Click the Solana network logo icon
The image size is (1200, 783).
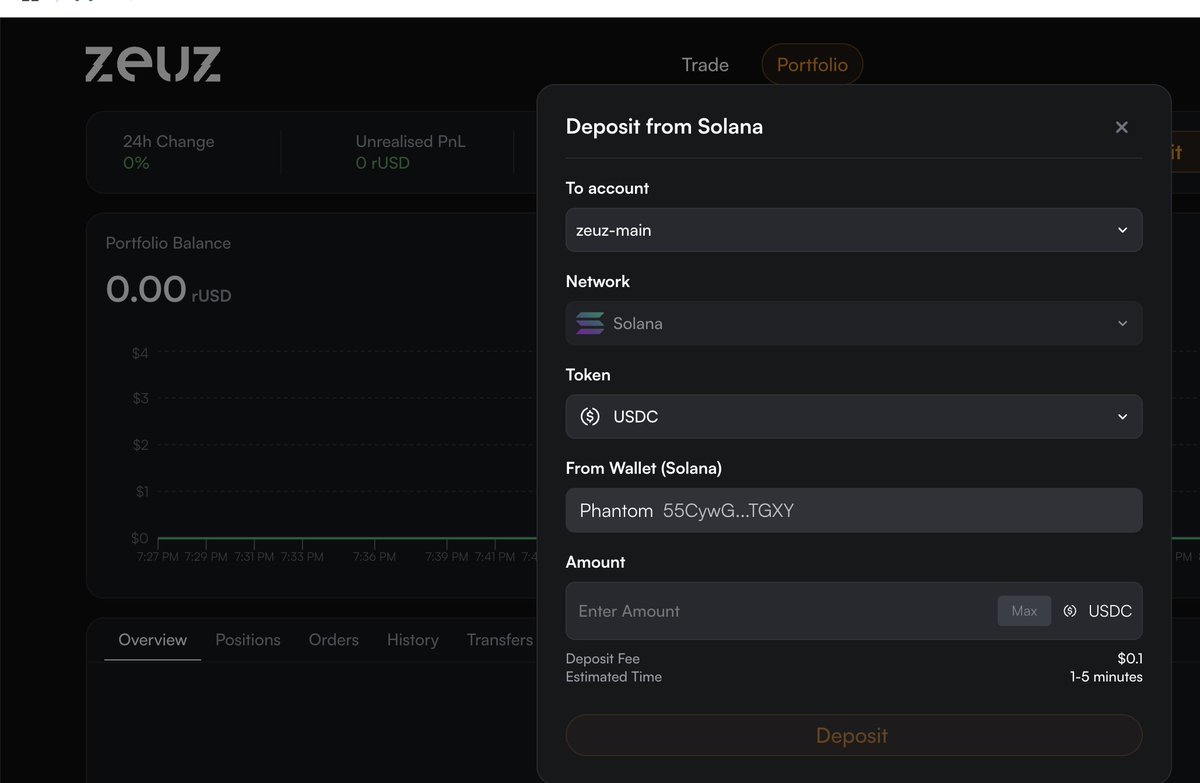click(590, 323)
